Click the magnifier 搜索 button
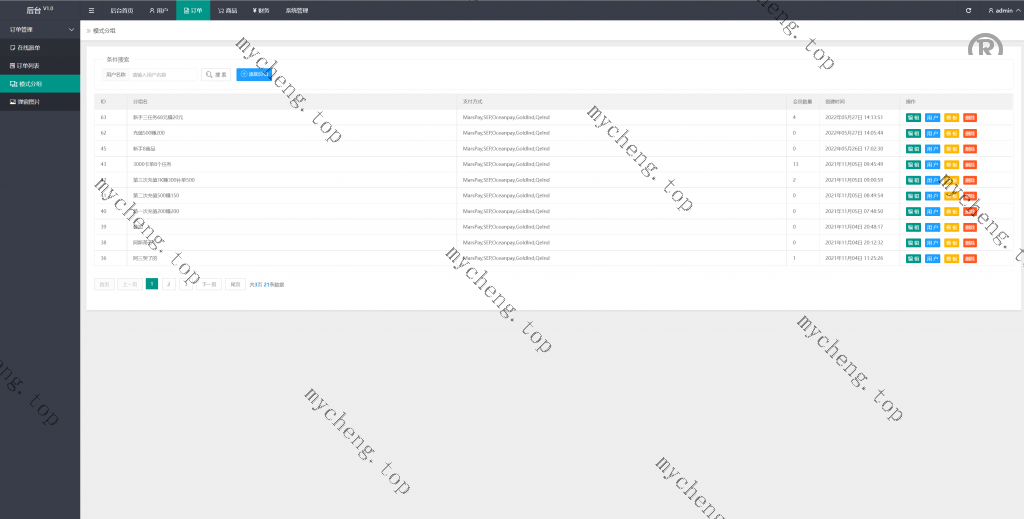This screenshot has height=519, width=1024. 216,74
